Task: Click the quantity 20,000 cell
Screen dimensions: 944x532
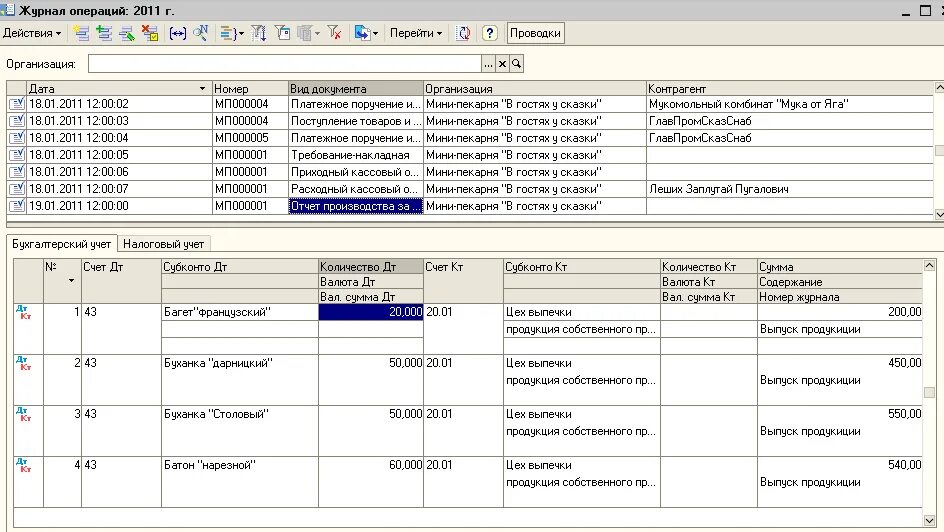Action: [371, 312]
